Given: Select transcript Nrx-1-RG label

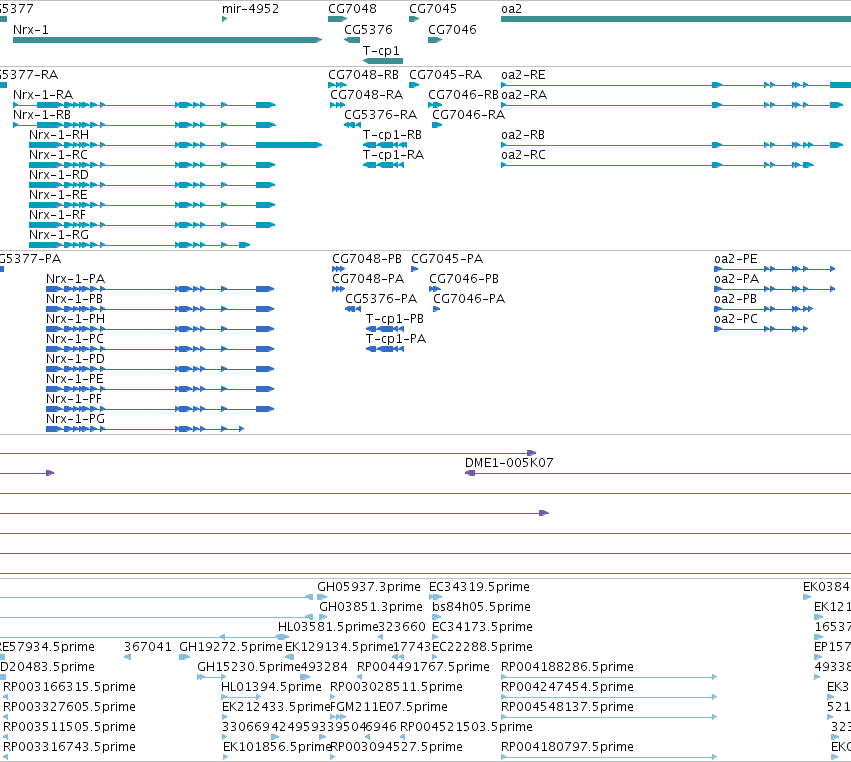Looking at the screenshot, I should click(59, 235).
